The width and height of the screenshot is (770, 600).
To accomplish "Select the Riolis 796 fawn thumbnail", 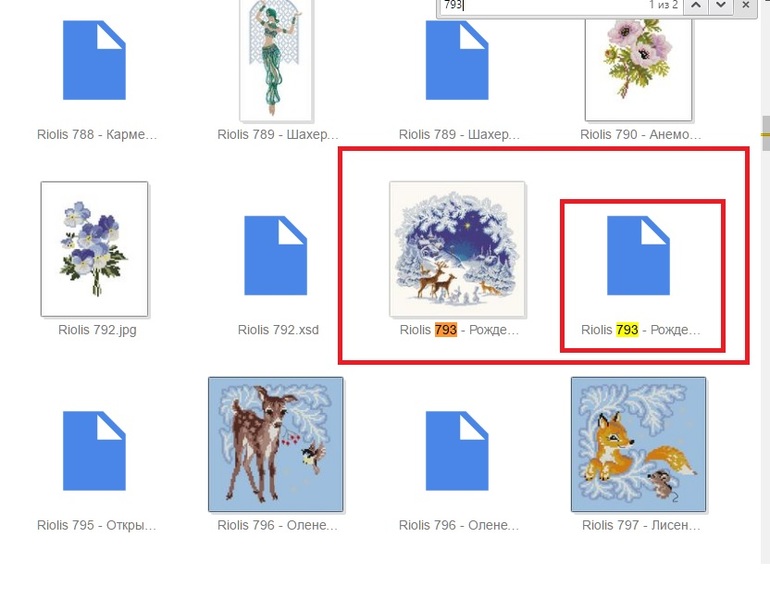I will coord(276,444).
